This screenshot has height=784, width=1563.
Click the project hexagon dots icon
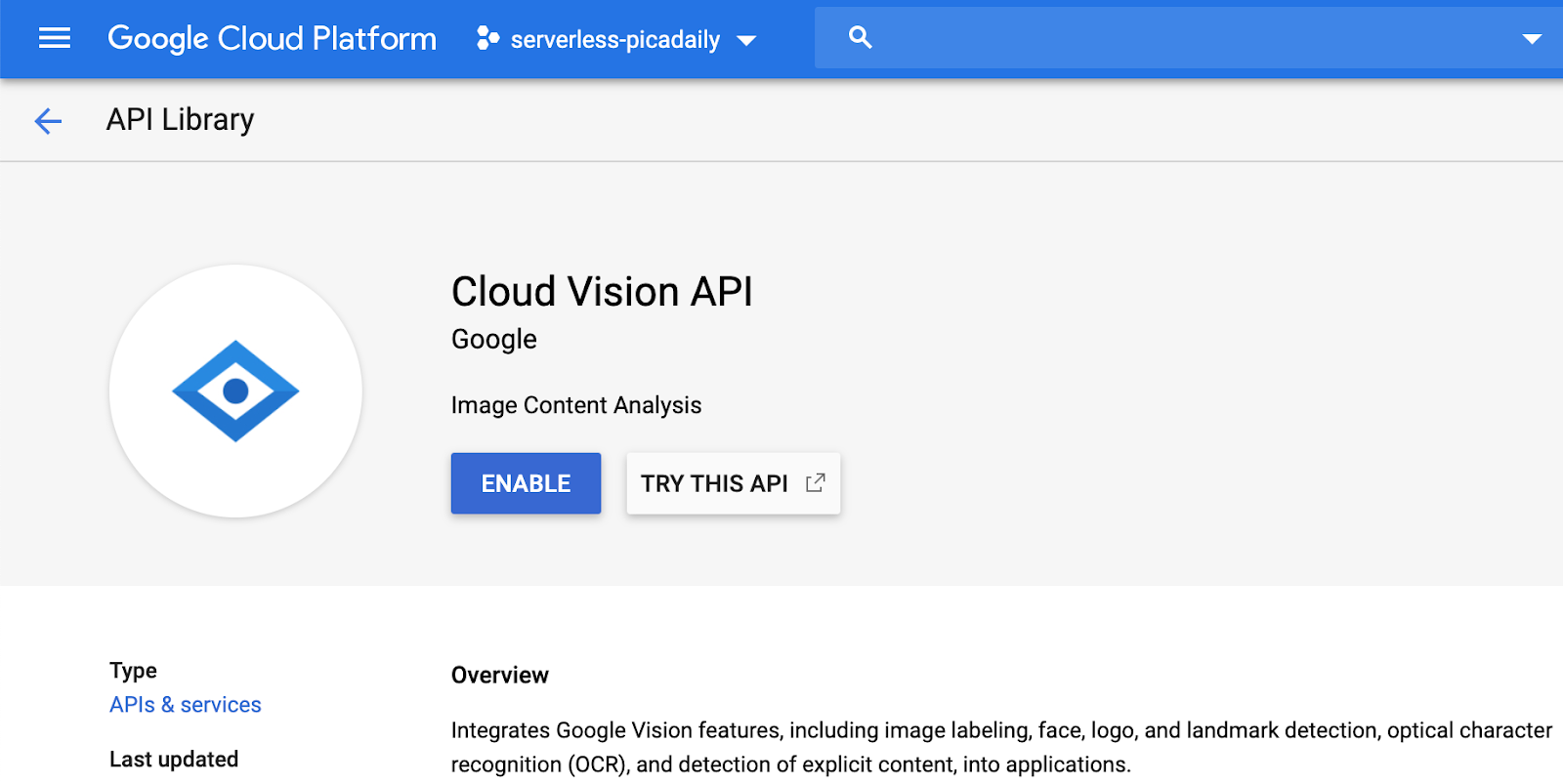(486, 38)
